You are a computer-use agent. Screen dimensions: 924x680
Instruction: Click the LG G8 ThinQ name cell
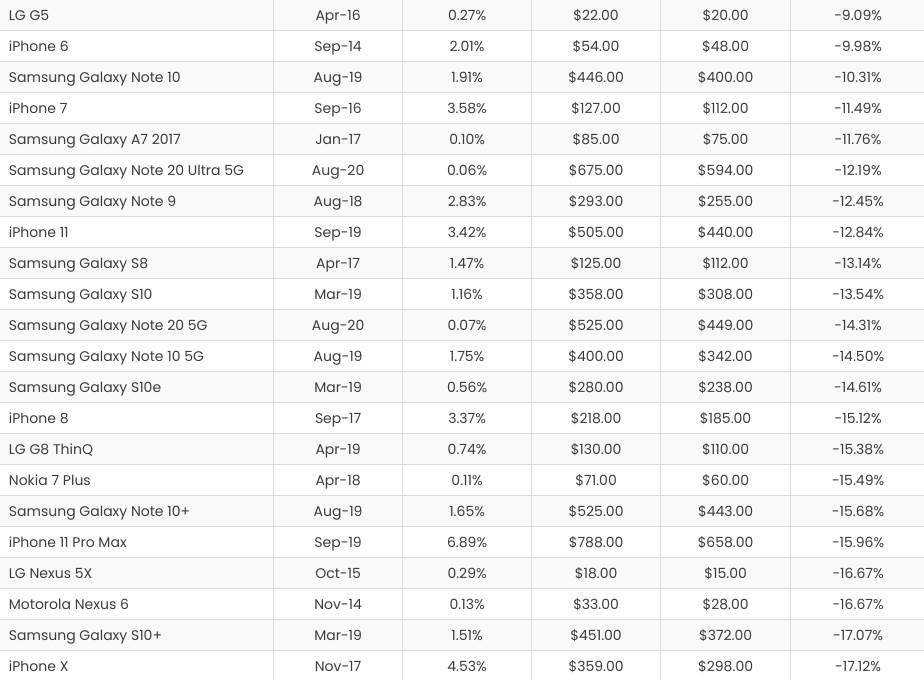tap(51, 449)
